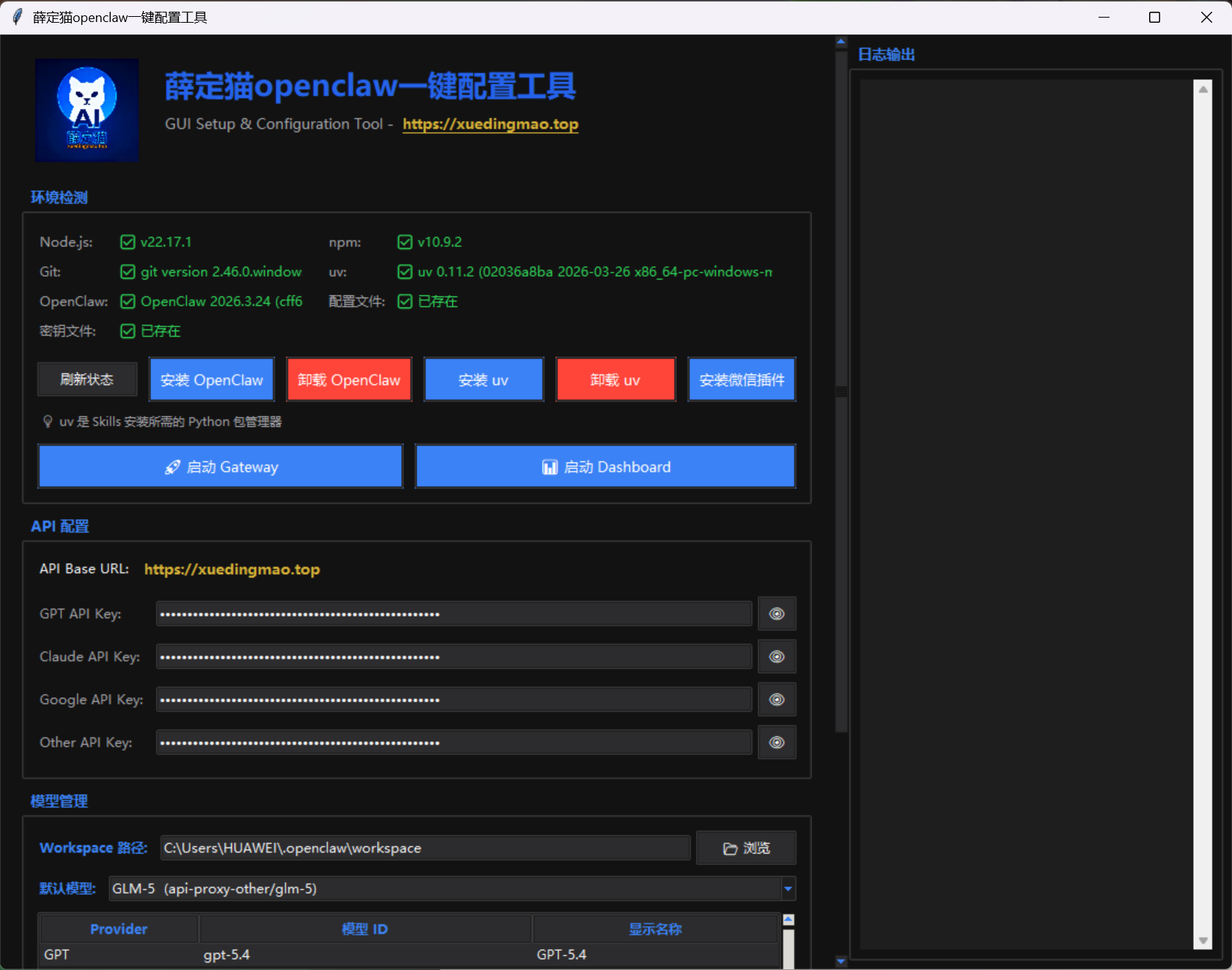Click the uv status check icon

(405, 272)
